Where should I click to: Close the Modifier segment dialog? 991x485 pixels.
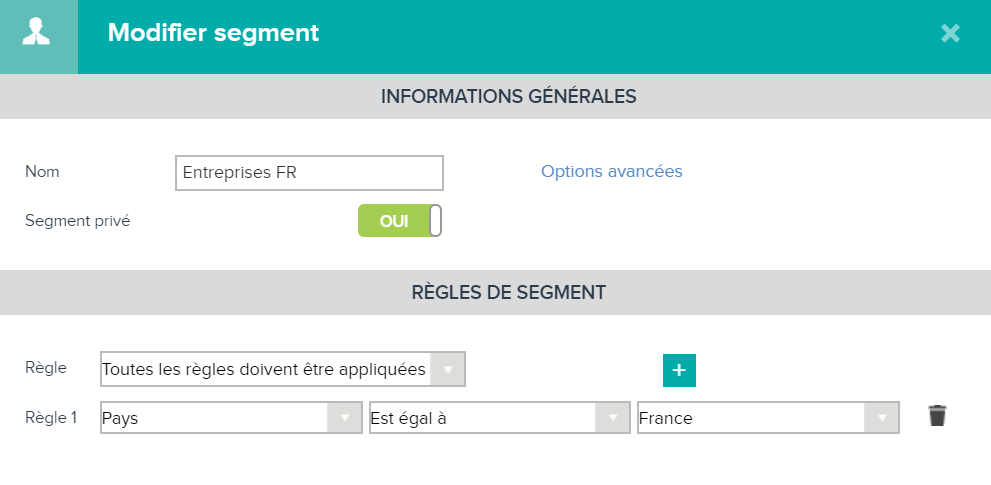(950, 33)
